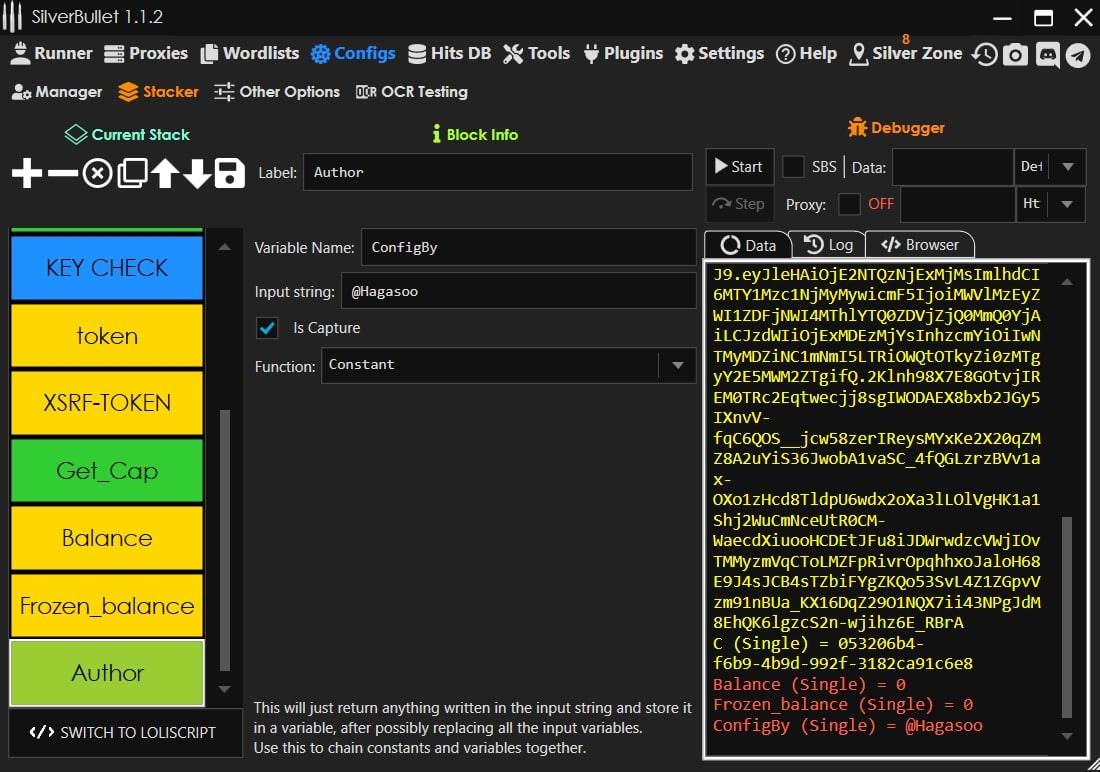1100x772 pixels.
Task: Click the clear stack circled X icon
Action: pyautogui.click(x=97, y=174)
